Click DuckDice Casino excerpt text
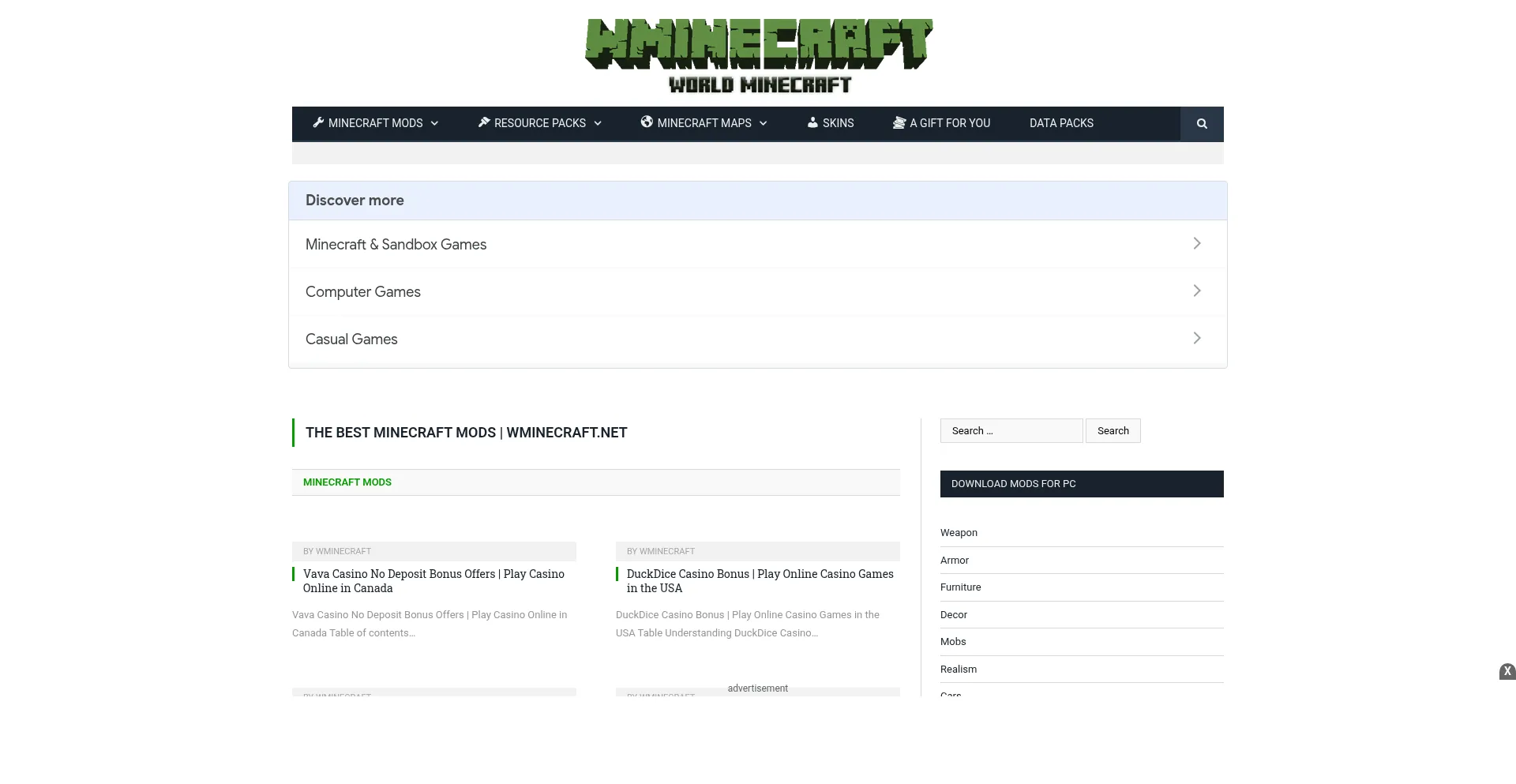Viewport: 1516px width, 784px height. (x=748, y=624)
